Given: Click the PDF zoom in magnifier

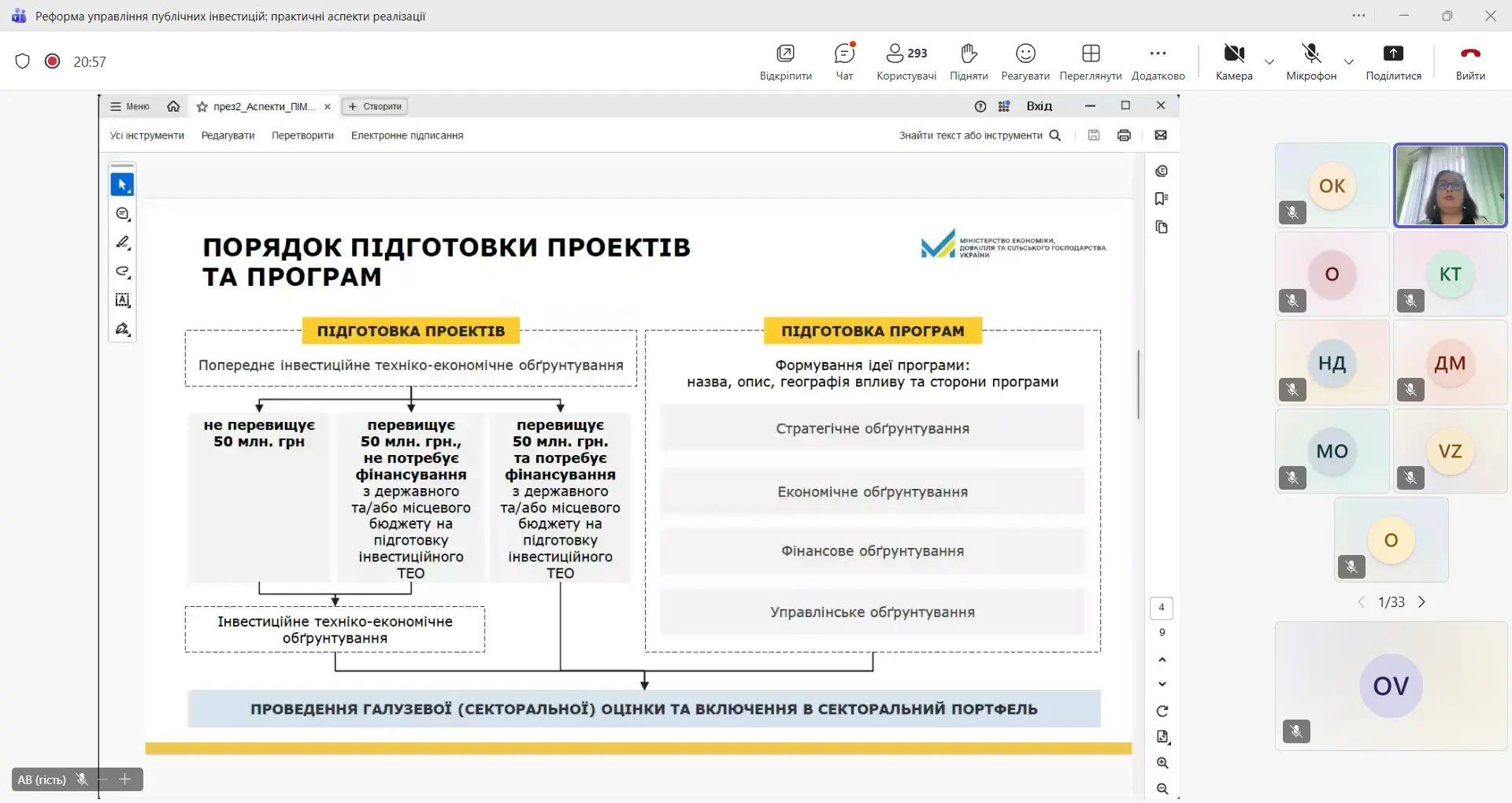Looking at the screenshot, I should [1162, 763].
